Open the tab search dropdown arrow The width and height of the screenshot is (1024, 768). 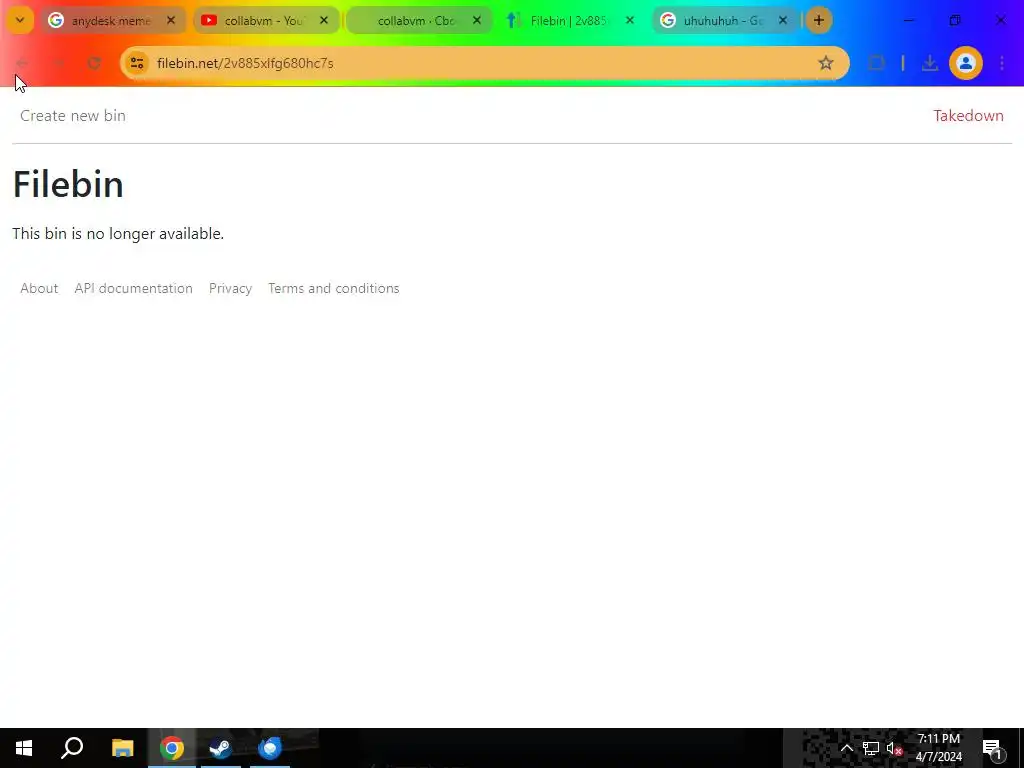(20, 20)
